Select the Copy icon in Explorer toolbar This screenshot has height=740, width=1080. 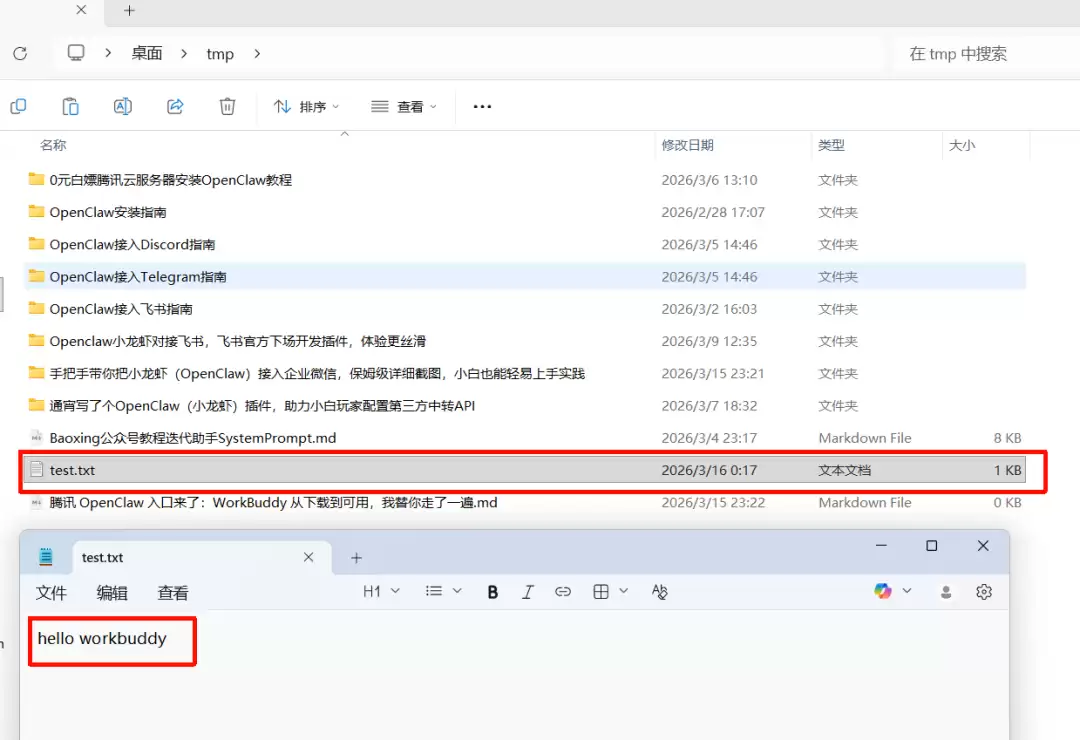18,105
